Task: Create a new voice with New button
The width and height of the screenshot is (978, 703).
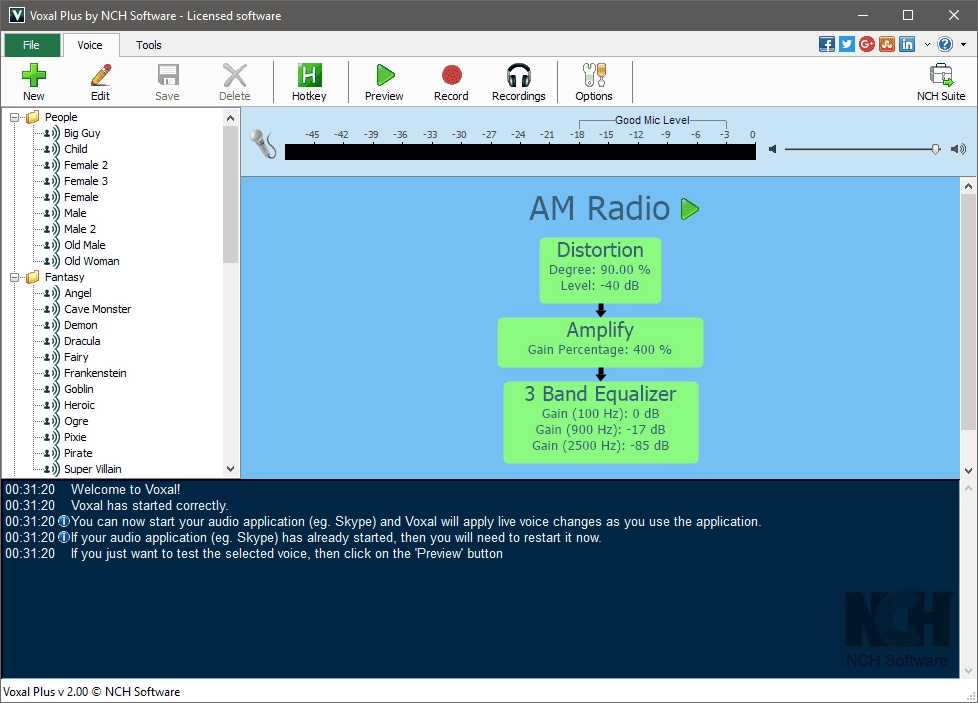Action: 34,82
